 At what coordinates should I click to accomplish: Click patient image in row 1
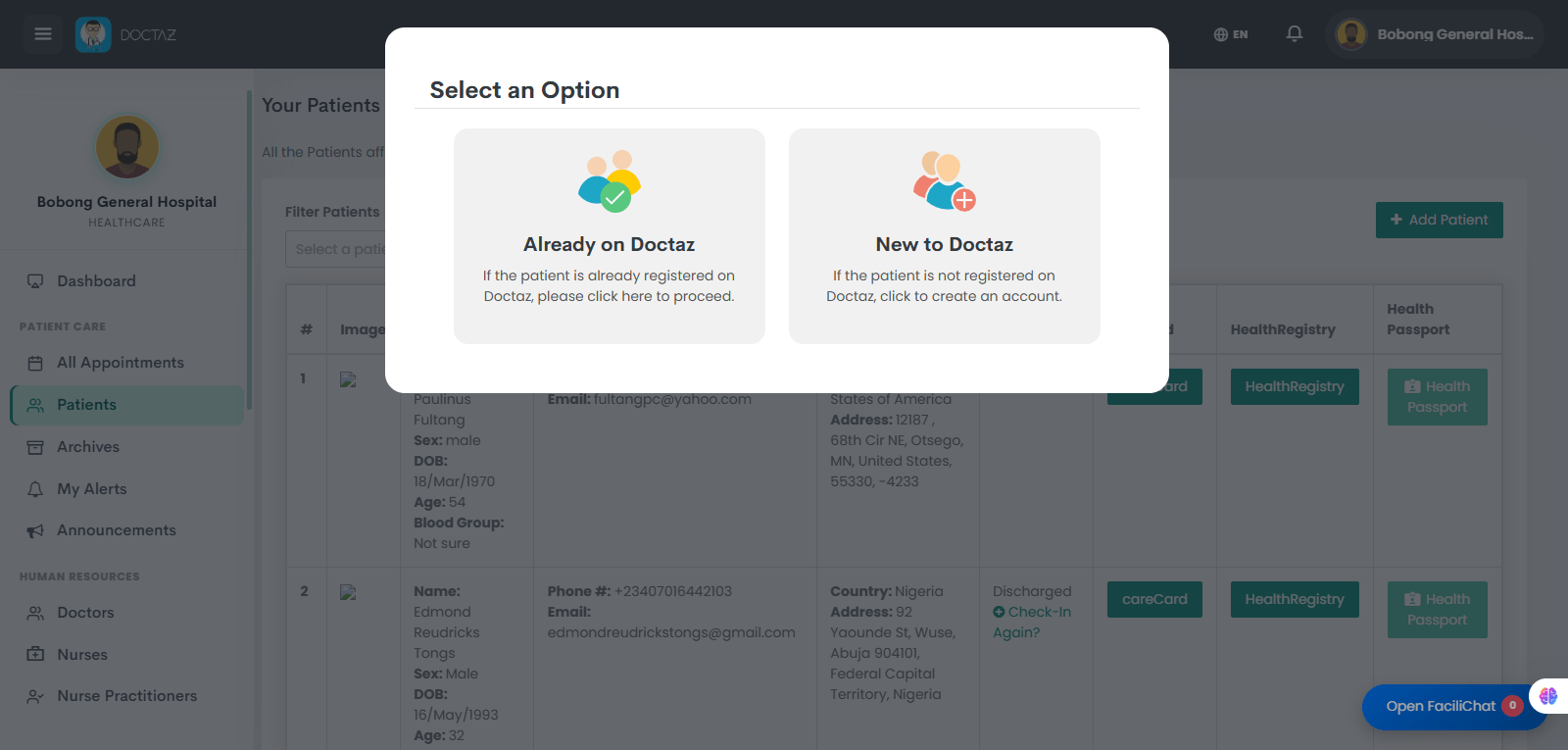(348, 379)
